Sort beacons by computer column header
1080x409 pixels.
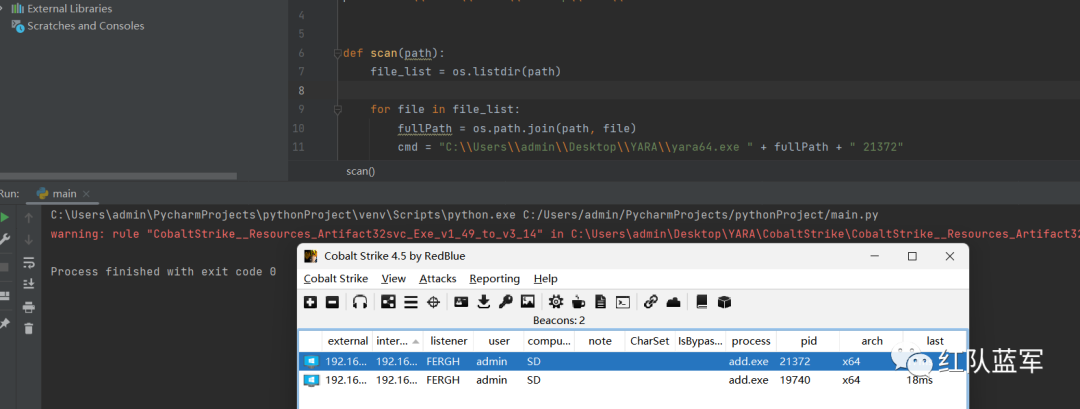coord(549,341)
